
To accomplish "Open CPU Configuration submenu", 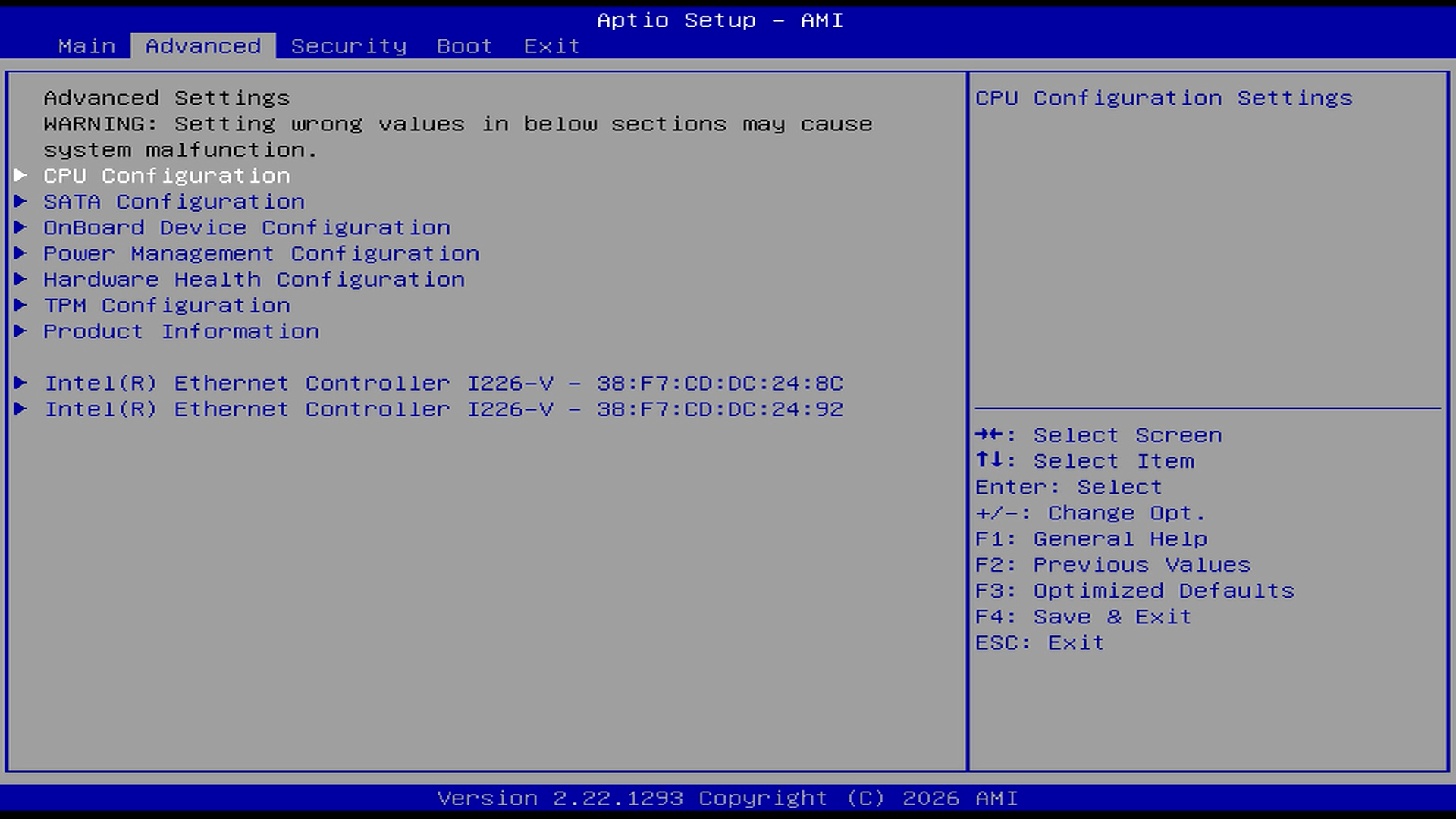I will pyautogui.click(x=167, y=176).
